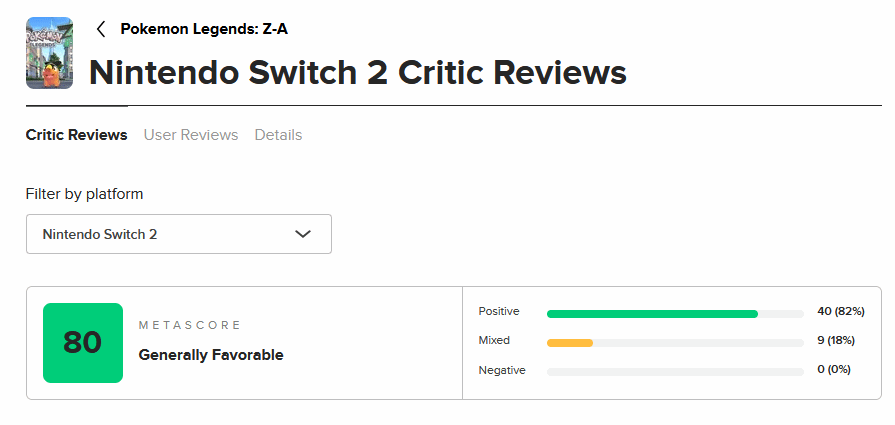The image size is (895, 425).
Task: Open the Pokemon Legends: Z-A game link
Action: (x=204, y=29)
